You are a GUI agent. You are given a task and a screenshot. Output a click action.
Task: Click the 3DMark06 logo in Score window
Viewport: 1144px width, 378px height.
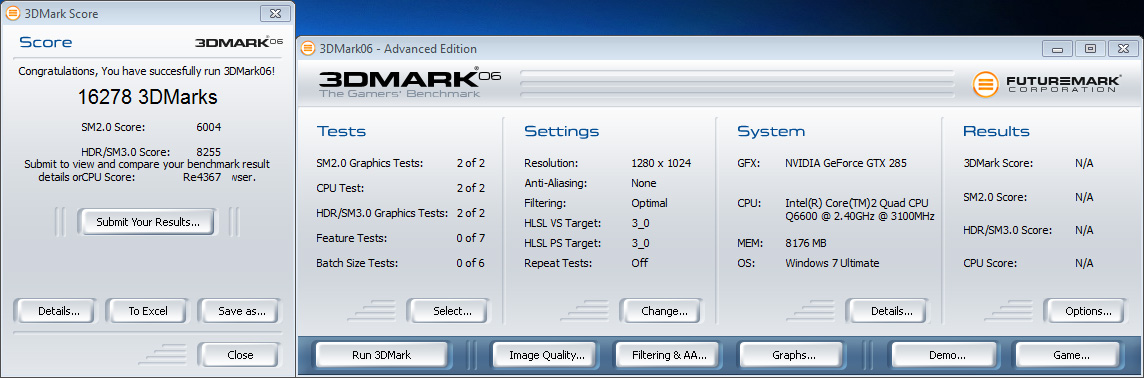[239, 42]
